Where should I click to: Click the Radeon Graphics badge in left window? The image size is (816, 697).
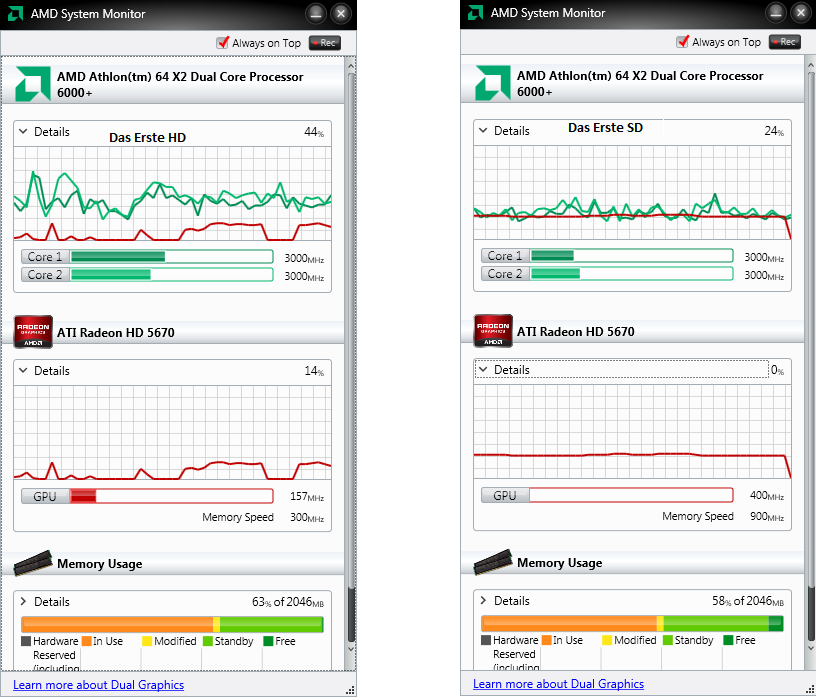(x=33, y=332)
